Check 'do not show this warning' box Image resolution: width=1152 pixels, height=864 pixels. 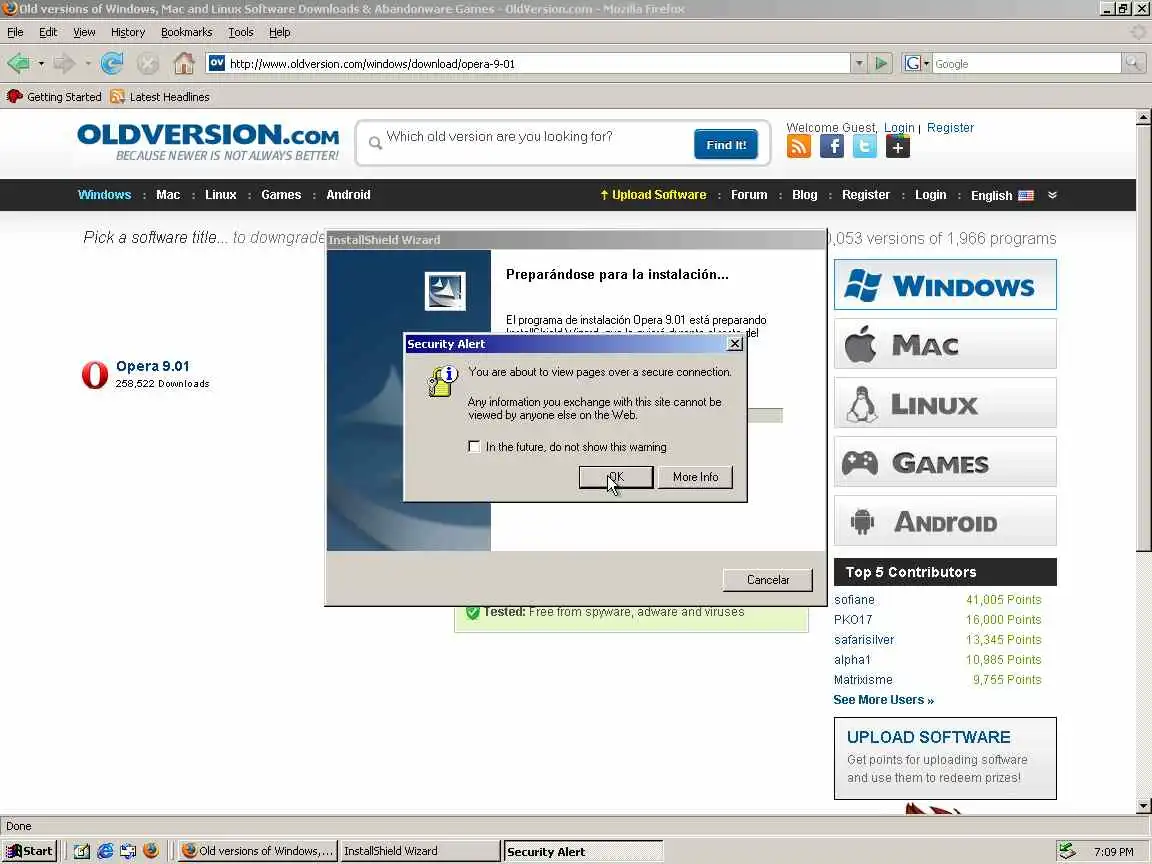474,447
